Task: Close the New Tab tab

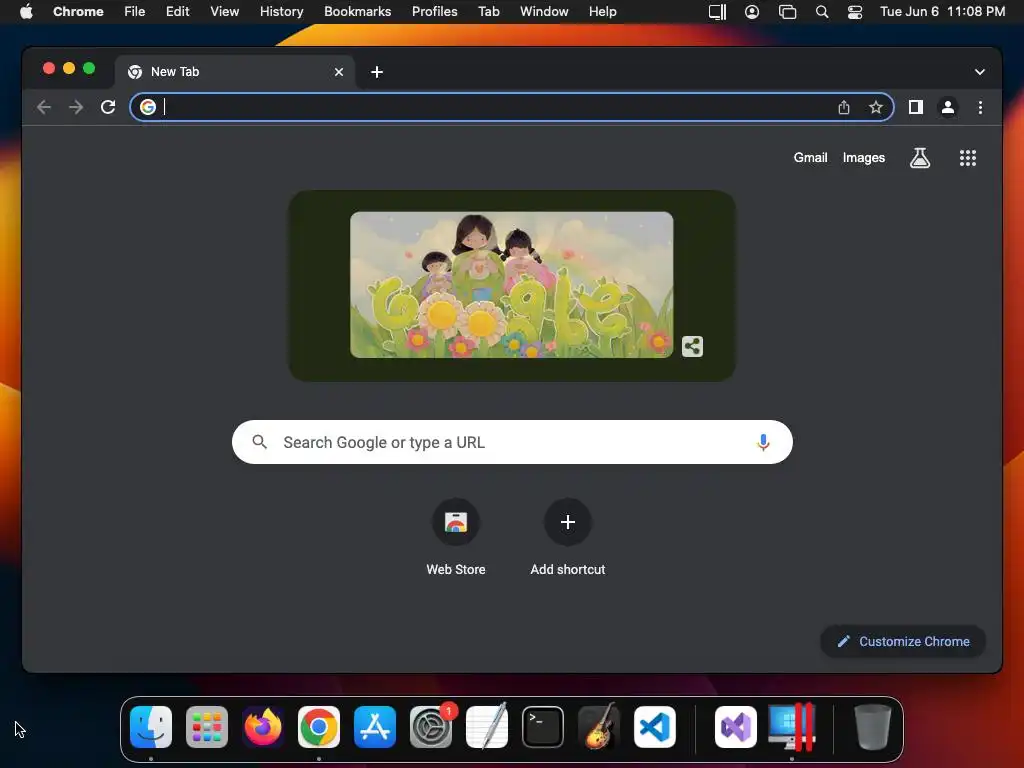Action: 338,72
